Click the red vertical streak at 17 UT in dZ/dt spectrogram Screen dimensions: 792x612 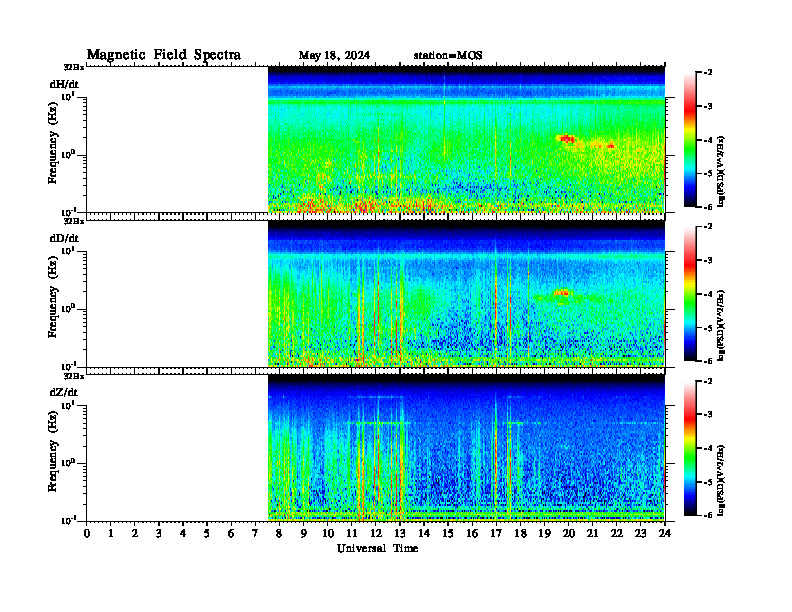[496, 454]
